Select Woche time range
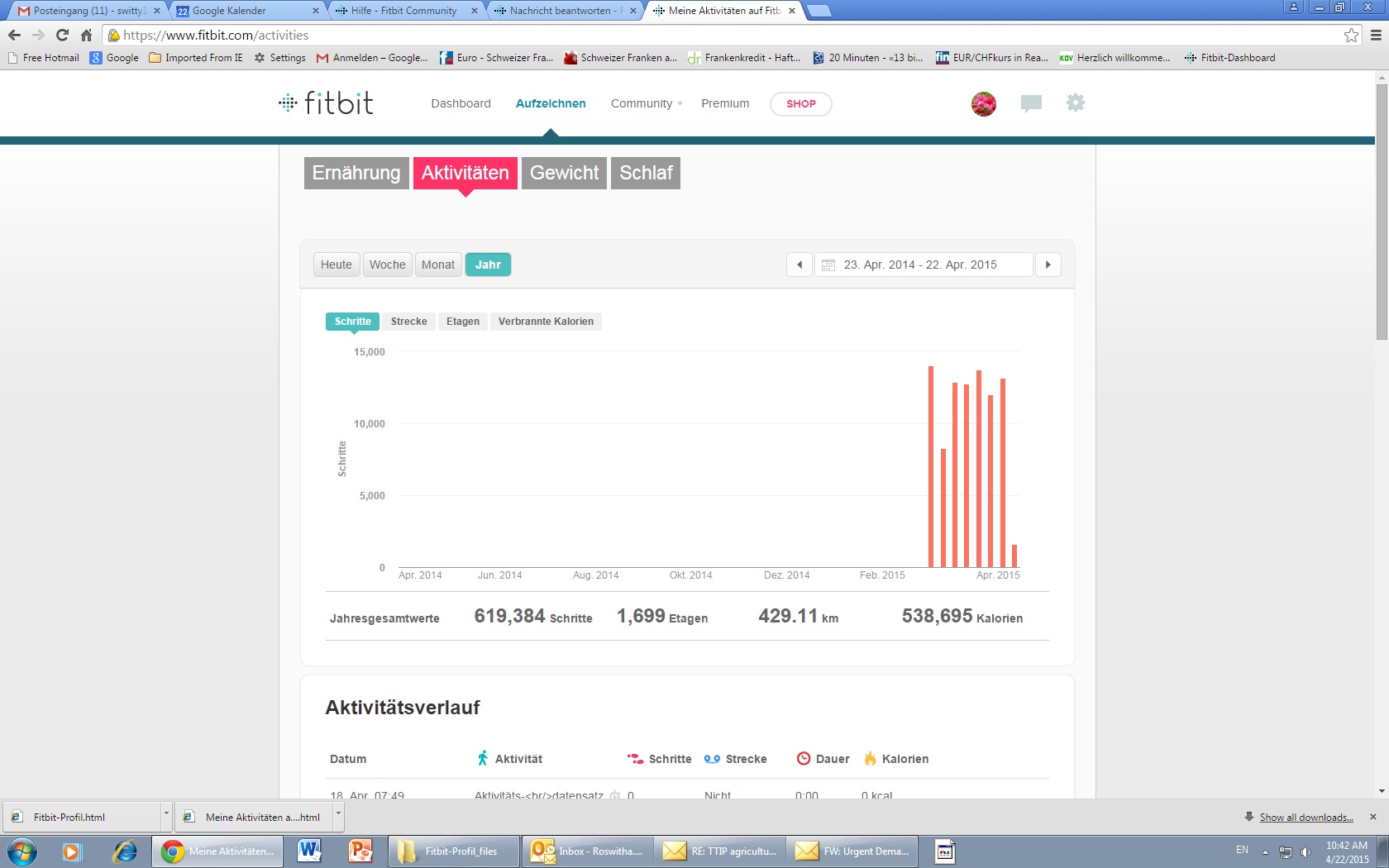Image resolution: width=1389 pixels, height=868 pixels. point(388,265)
